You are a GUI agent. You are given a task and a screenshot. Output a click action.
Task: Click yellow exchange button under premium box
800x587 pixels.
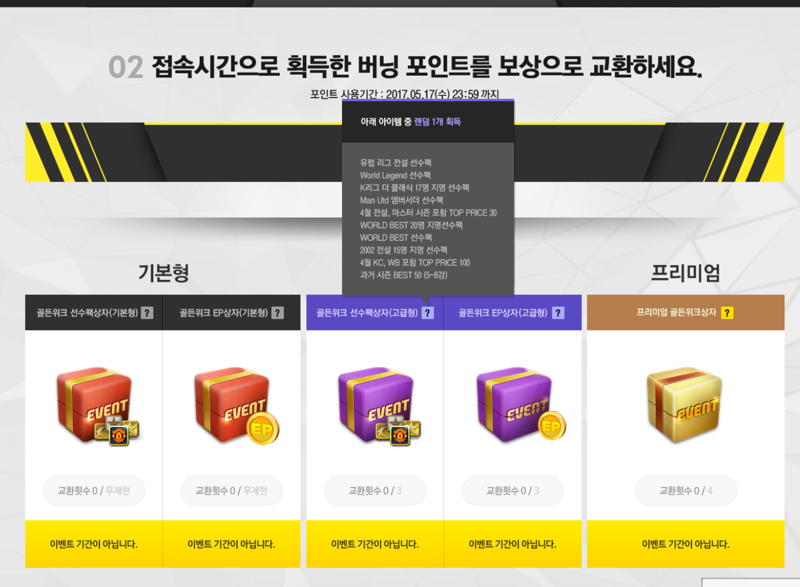(686, 544)
